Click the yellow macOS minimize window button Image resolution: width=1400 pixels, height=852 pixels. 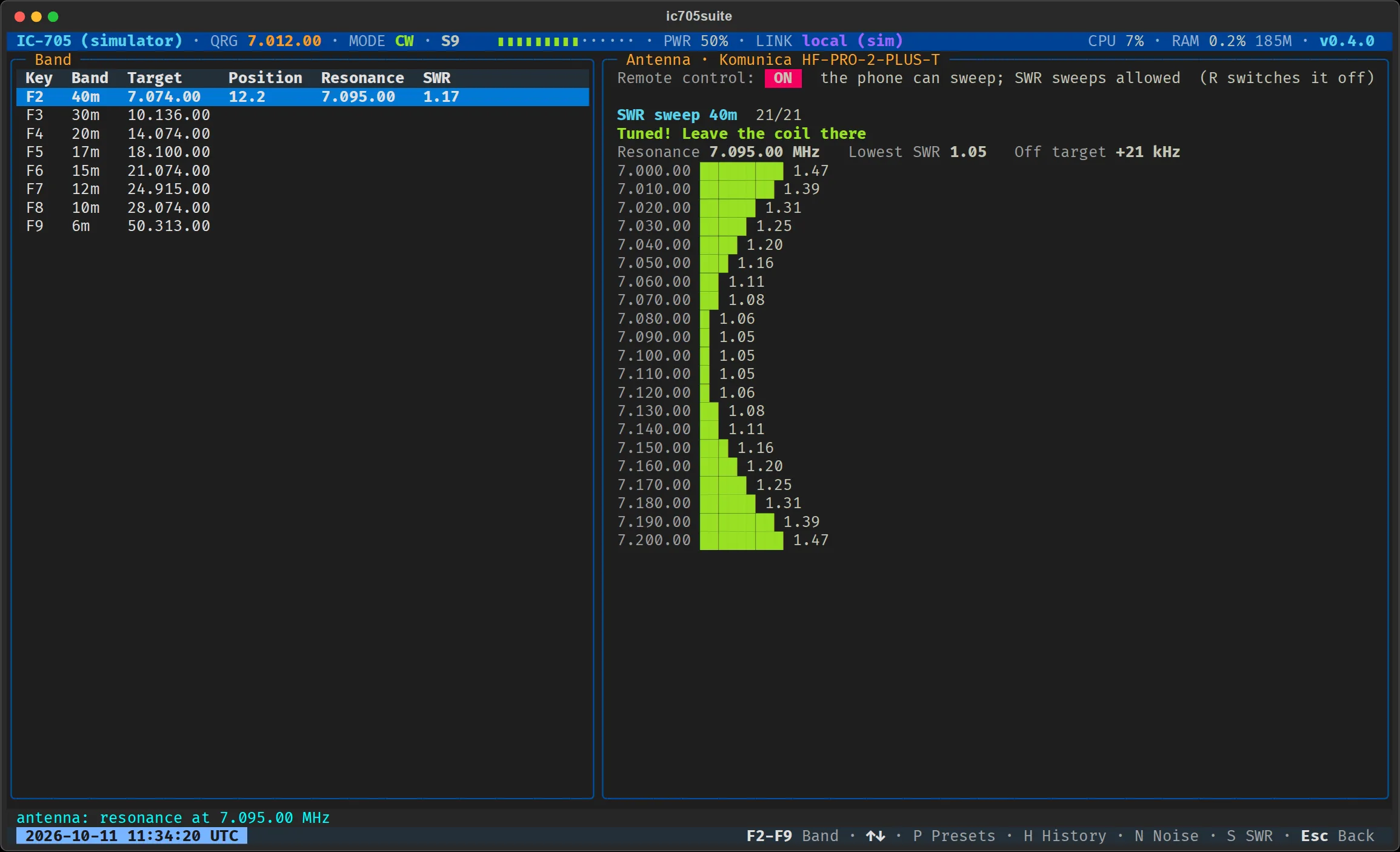tap(36, 16)
